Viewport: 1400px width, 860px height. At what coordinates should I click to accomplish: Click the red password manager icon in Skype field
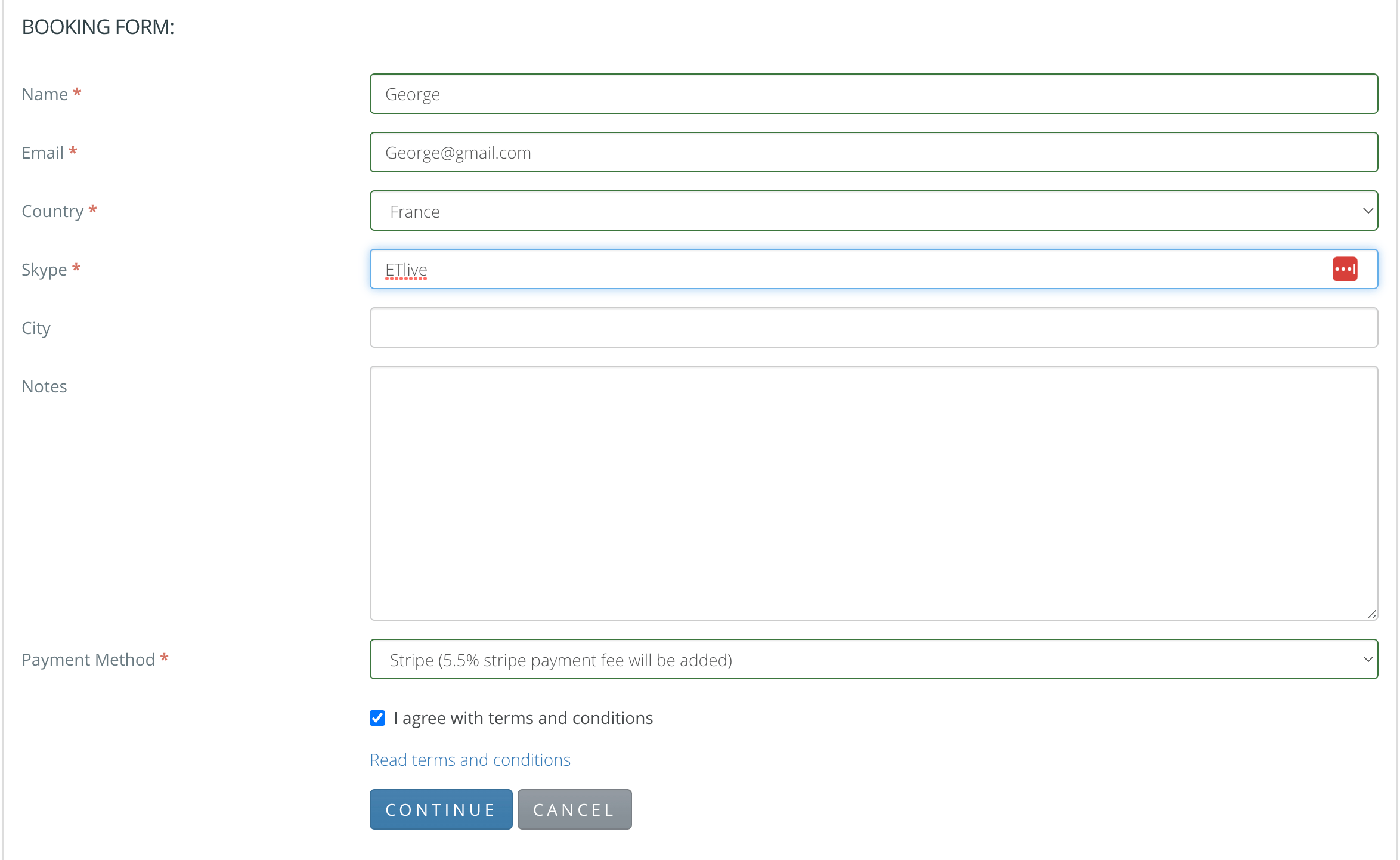pyautogui.click(x=1345, y=269)
